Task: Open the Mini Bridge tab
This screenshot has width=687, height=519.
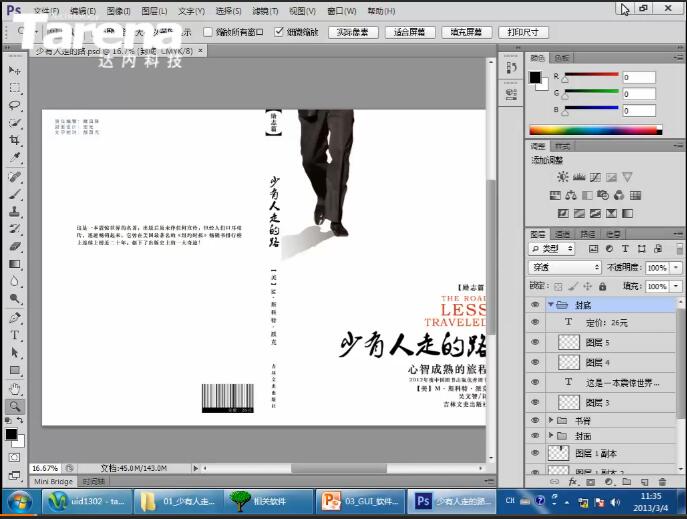Action: [x=53, y=481]
